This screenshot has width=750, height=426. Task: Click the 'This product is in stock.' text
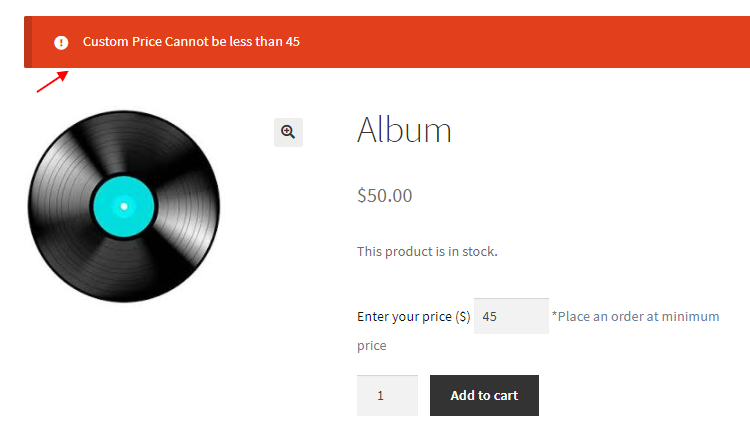click(427, 251)
